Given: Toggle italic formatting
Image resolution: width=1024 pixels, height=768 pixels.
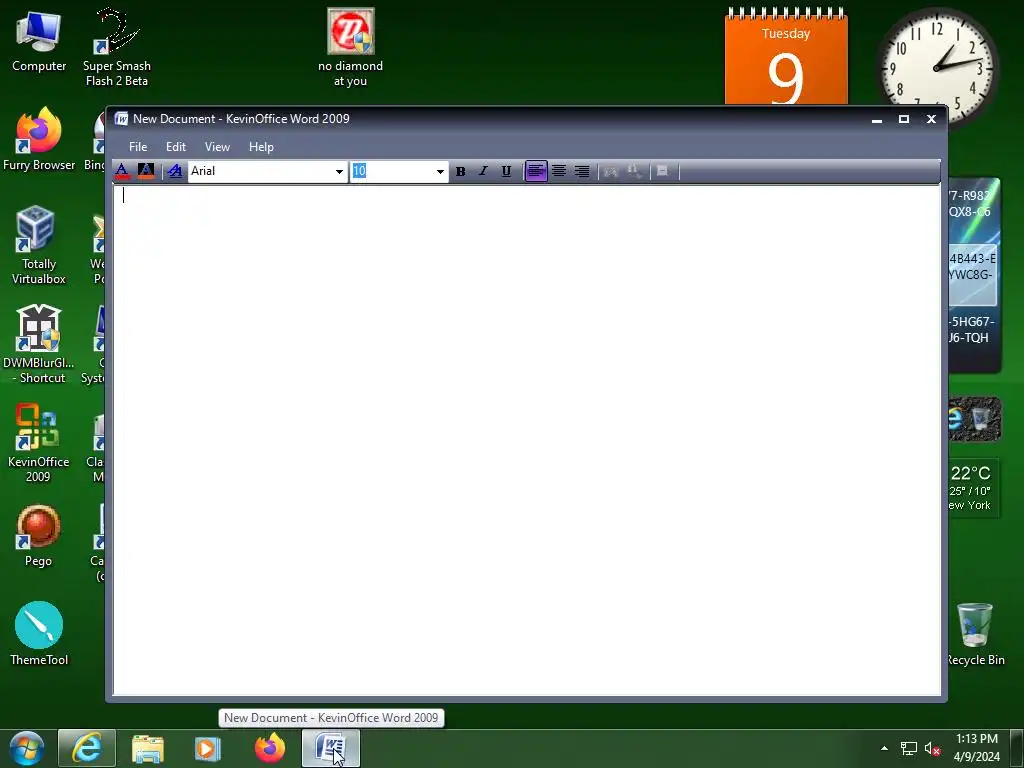Looking at the screenshot, I should (483, 171).
